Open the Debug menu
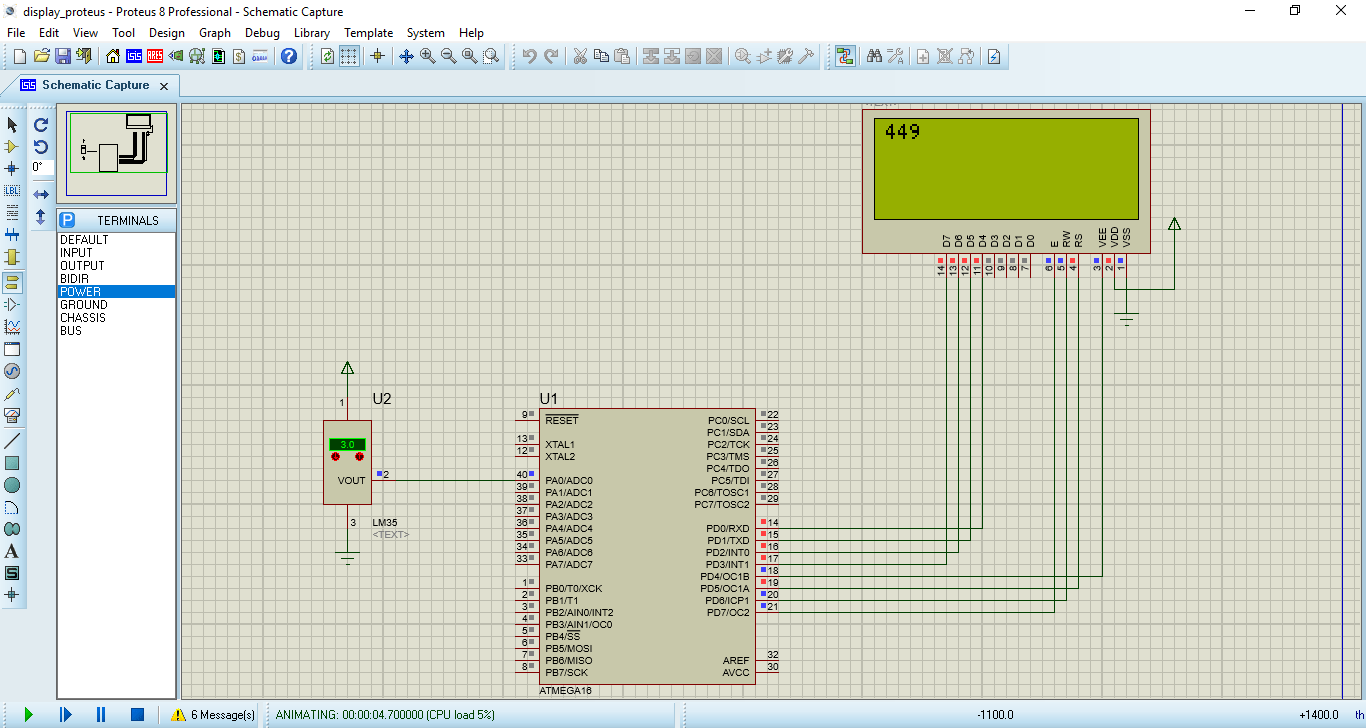Image resolution: width=1366 pixels, height=728 pixels. click(x=262, y=32)
